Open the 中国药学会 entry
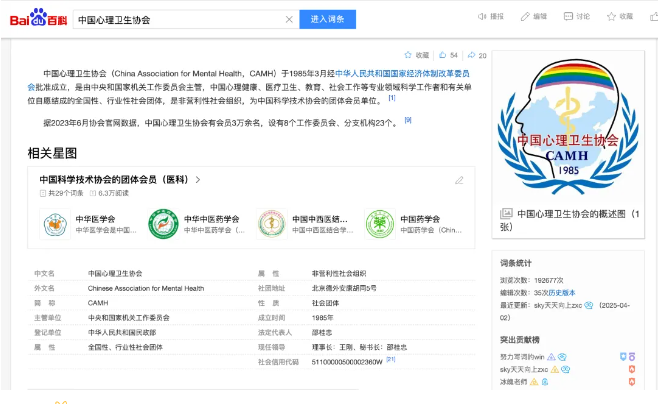The image size is (663, 404). (x=378, y=223)
